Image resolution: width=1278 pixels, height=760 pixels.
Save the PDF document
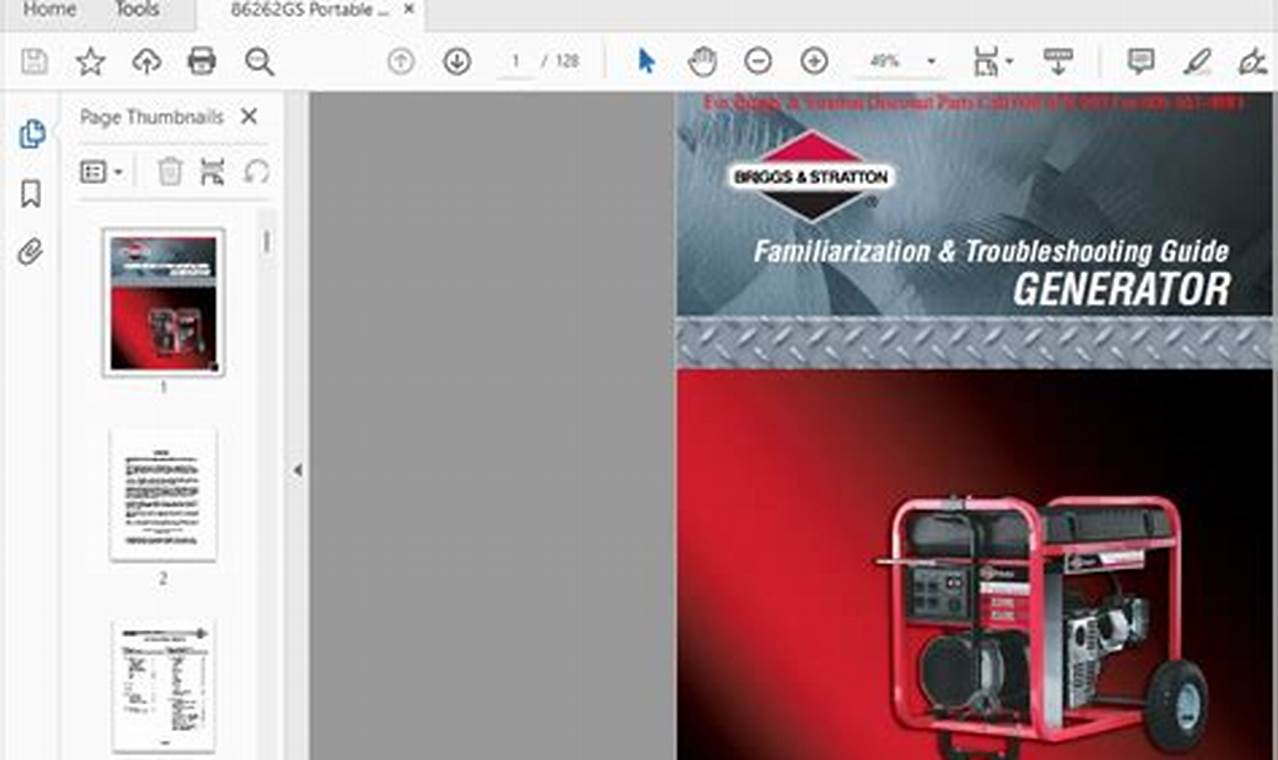pos(33,61)
